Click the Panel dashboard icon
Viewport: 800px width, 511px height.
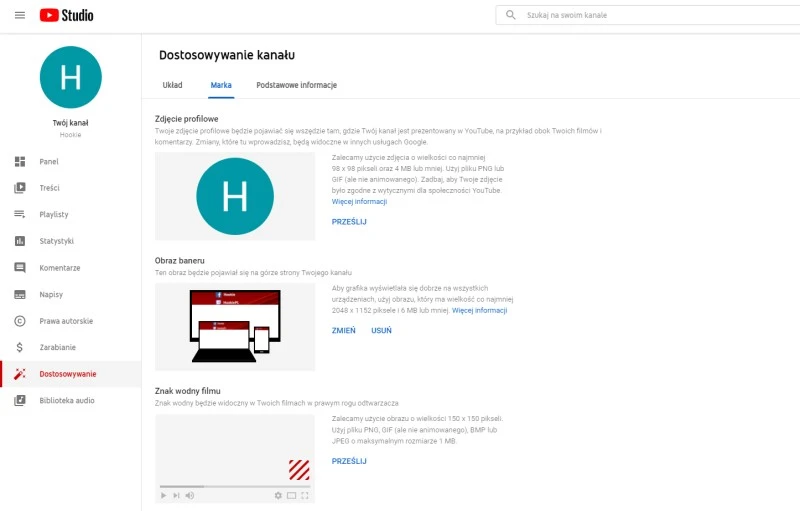coord(20,162)
